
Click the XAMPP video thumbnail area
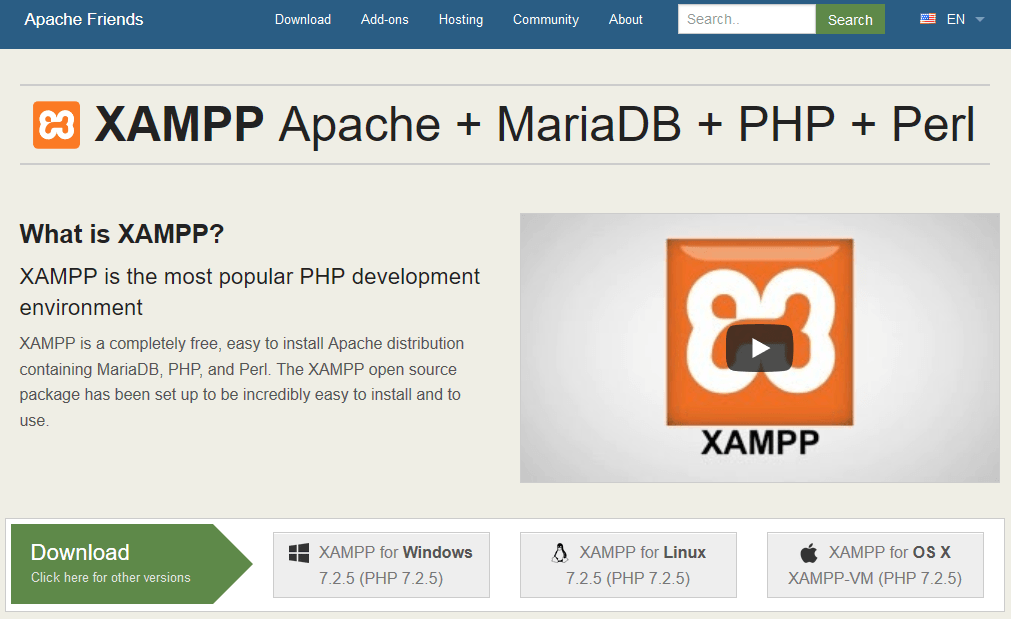[759, 347]
